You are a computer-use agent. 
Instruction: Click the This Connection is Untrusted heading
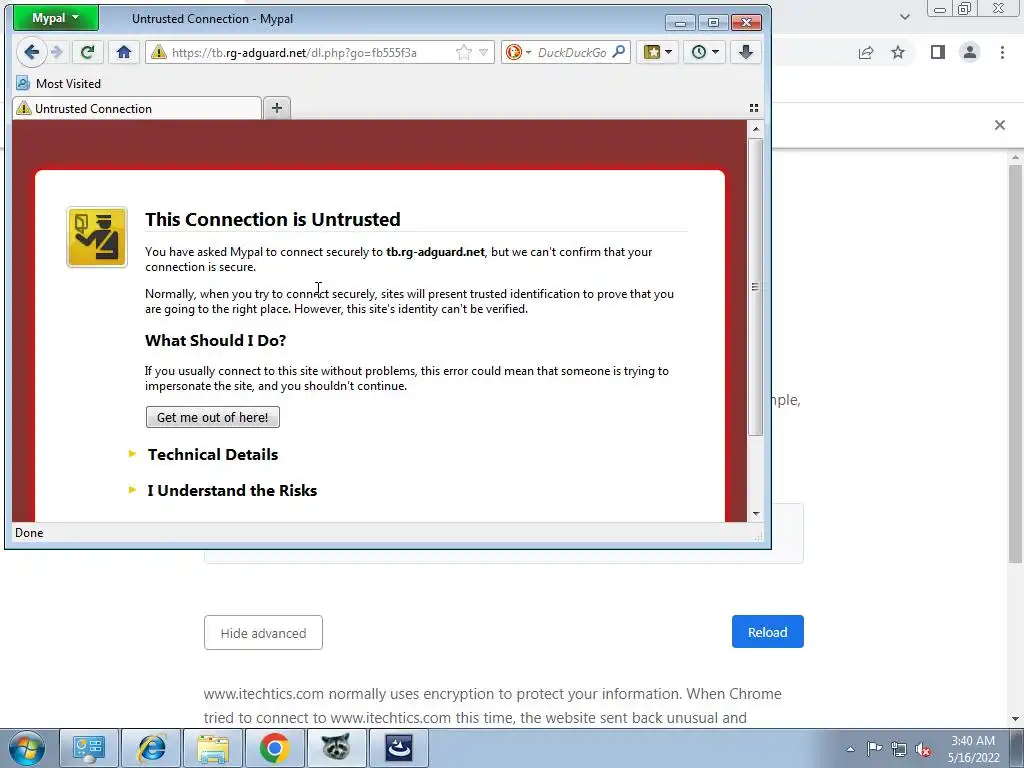(272, 219)
